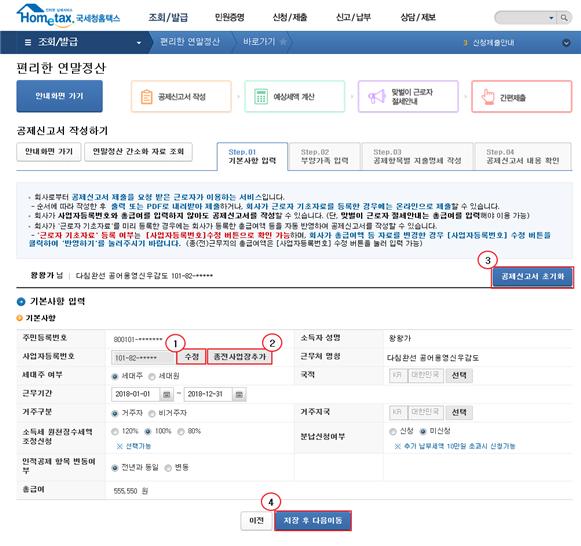
Task: Click the 근무기간 end date field
Action: pos(208,394)
